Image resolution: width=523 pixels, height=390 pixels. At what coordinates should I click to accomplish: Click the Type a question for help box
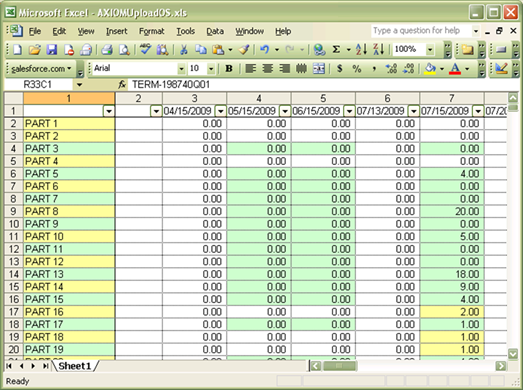[x=421, y=31]
